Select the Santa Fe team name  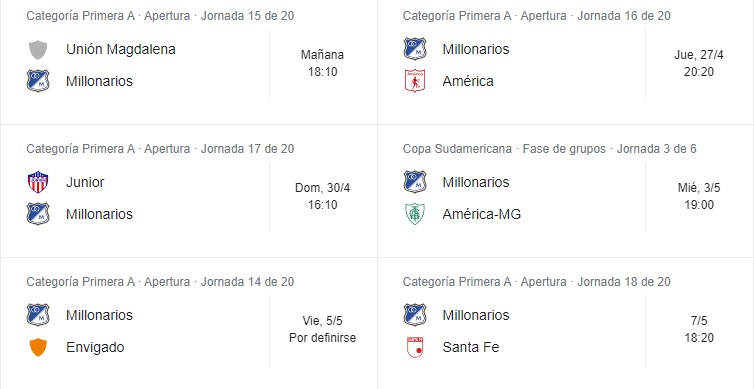[x=471, y=347]
